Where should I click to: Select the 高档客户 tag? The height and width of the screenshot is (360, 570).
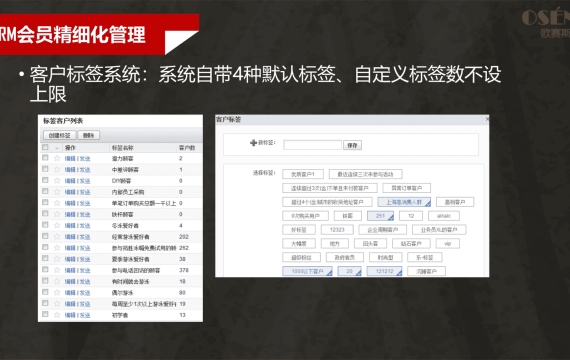click(455, 202)
